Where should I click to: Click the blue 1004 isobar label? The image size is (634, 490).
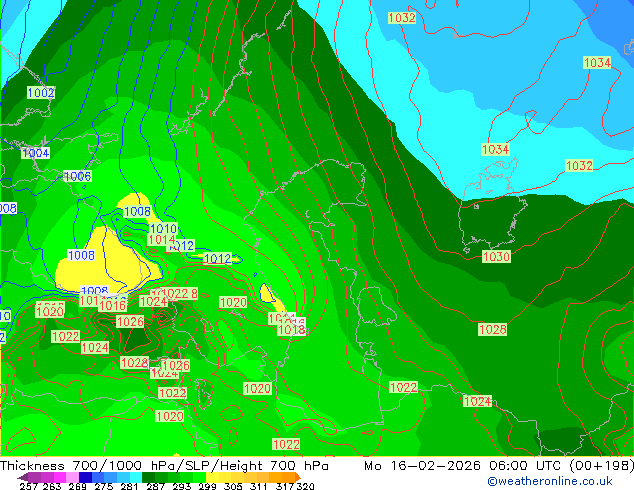coord(36,153)
